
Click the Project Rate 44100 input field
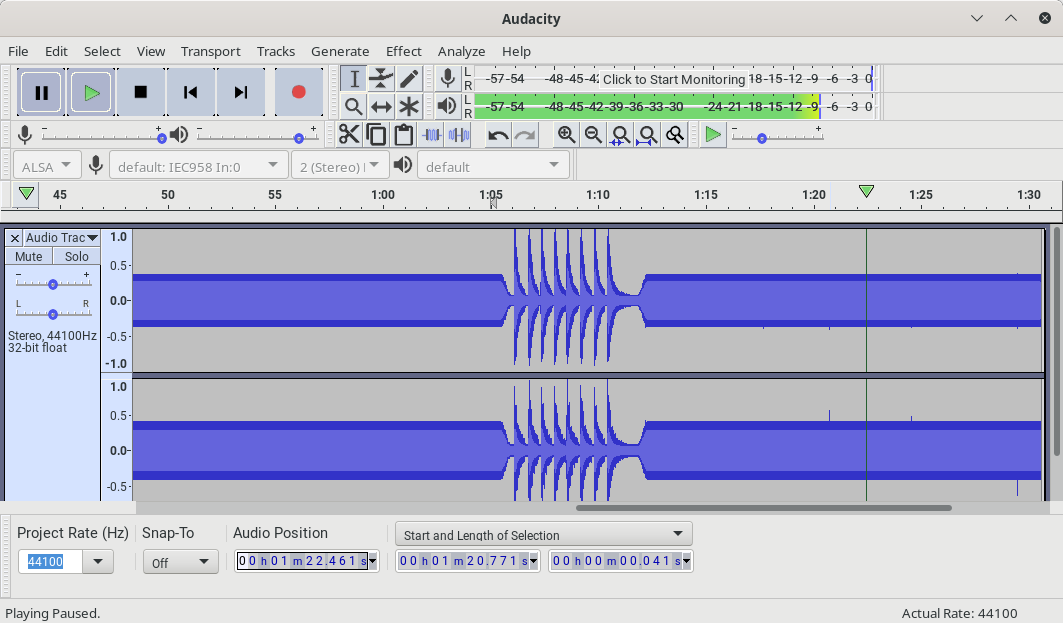(50, 561)
